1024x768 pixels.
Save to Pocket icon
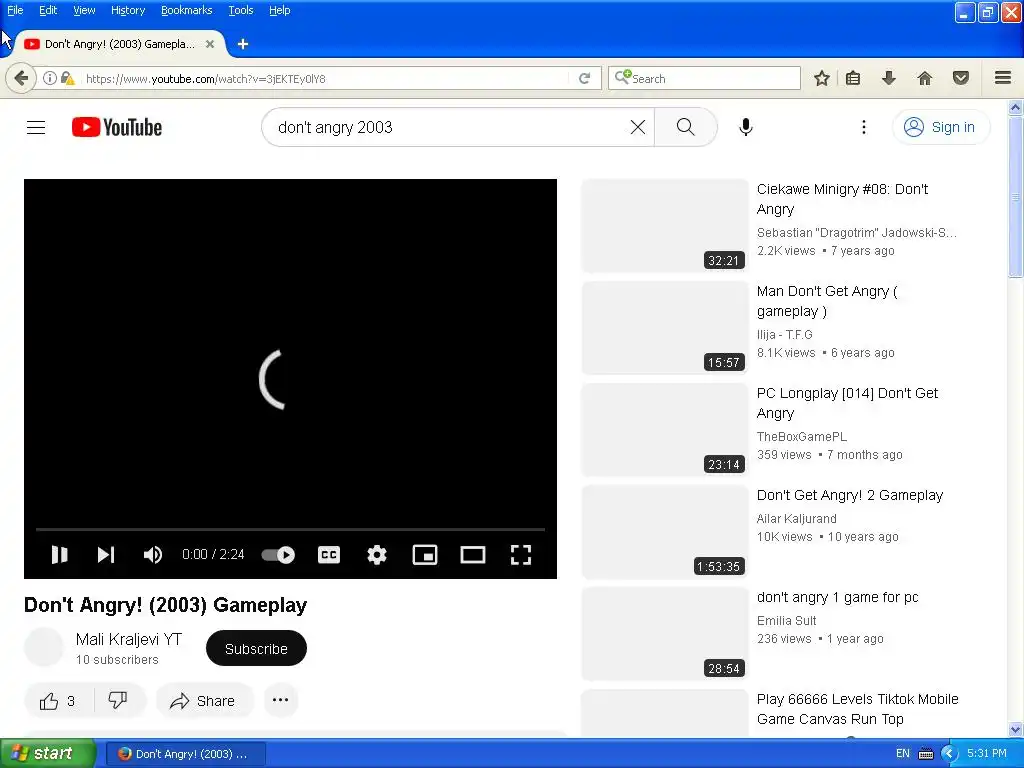(x=961, y=78)
